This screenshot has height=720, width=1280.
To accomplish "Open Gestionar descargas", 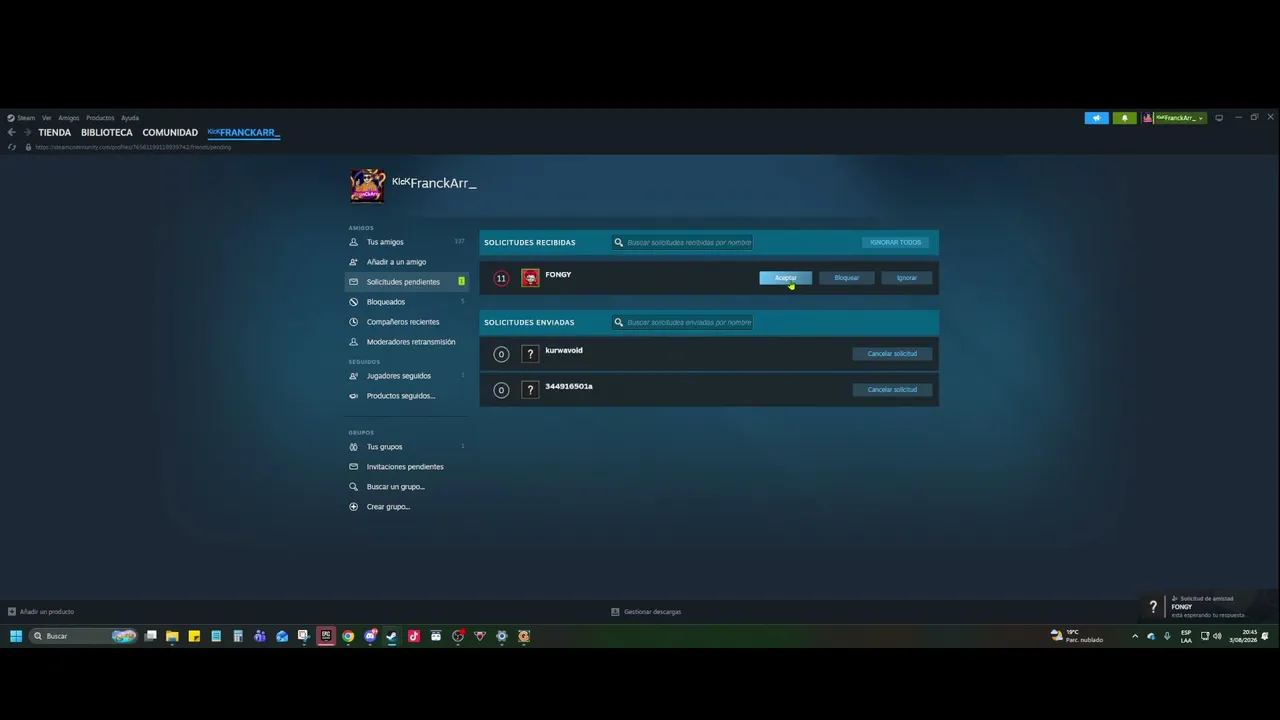I will (646, 612).
